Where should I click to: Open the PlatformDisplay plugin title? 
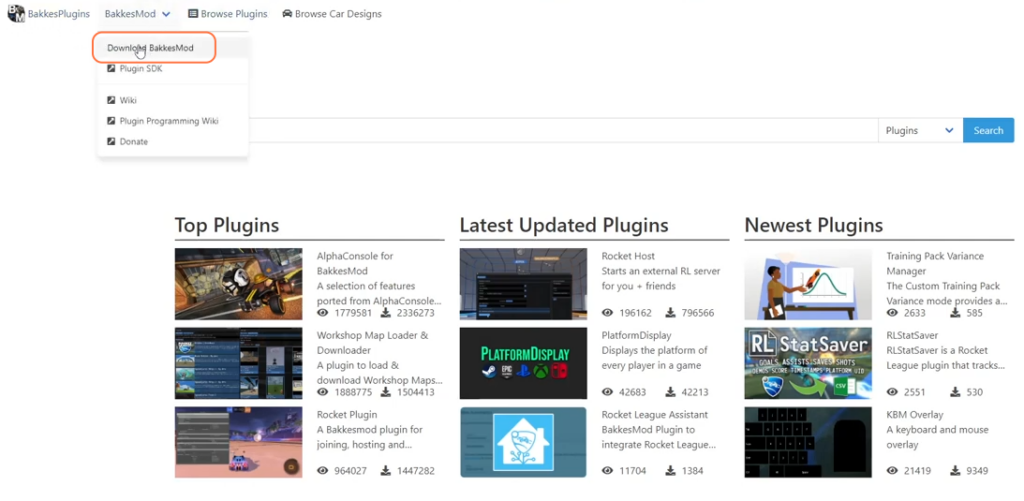(636, 335)
